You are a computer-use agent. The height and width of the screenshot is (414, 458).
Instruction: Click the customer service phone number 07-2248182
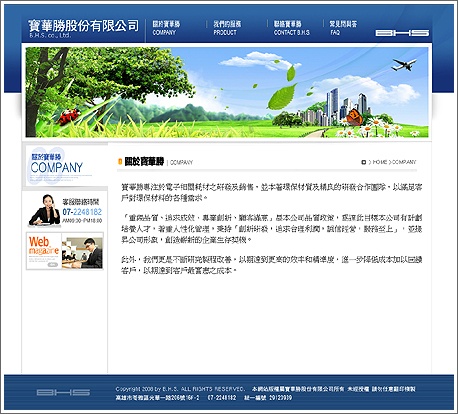coord(82,212)
